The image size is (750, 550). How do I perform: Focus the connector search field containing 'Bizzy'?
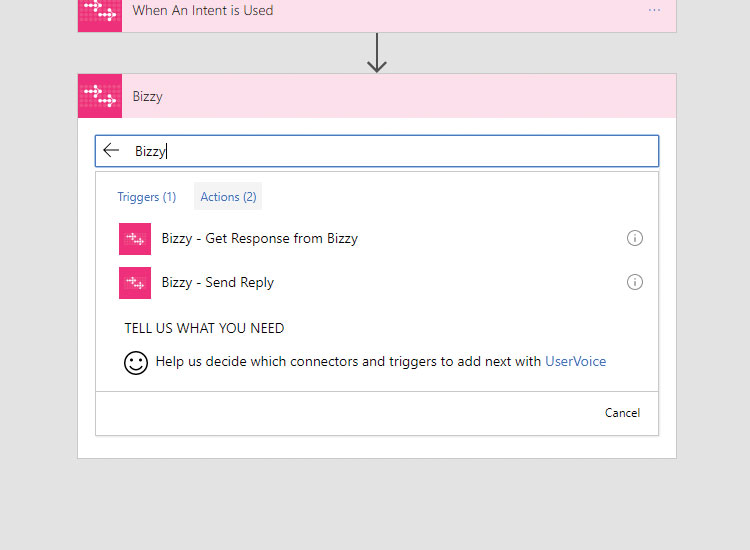pyautogui.click(x=377, y=151)
